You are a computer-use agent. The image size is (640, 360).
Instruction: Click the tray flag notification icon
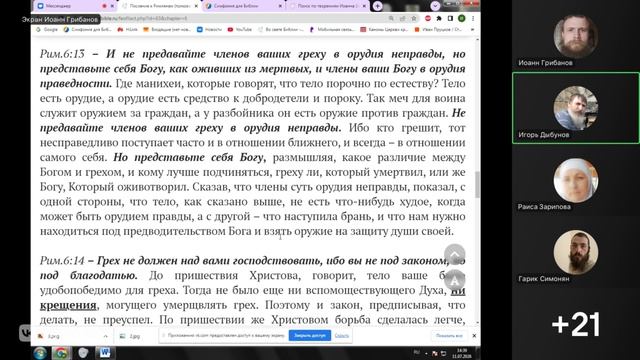tap(435, 353)
